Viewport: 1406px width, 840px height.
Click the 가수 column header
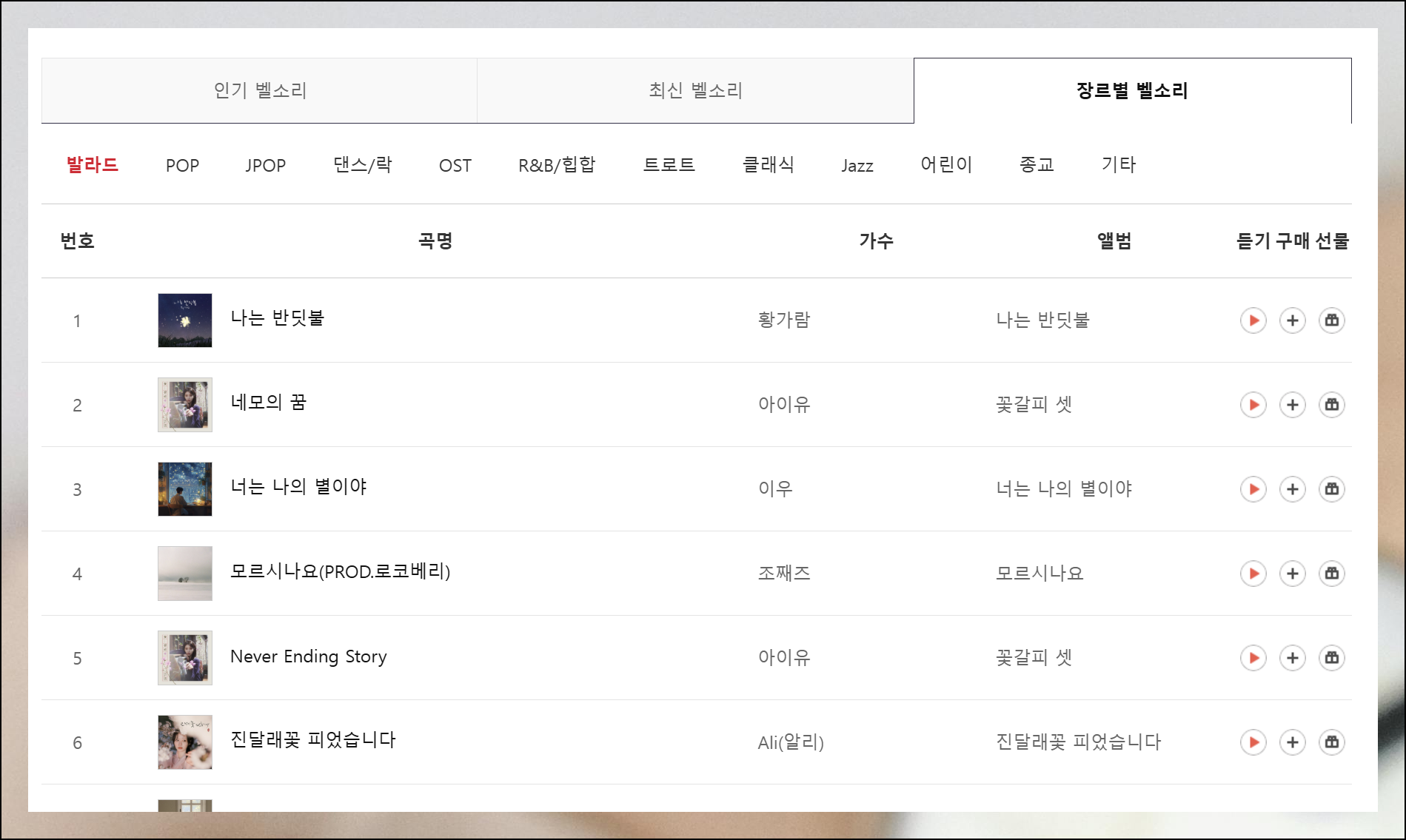(x=877, y=241)
